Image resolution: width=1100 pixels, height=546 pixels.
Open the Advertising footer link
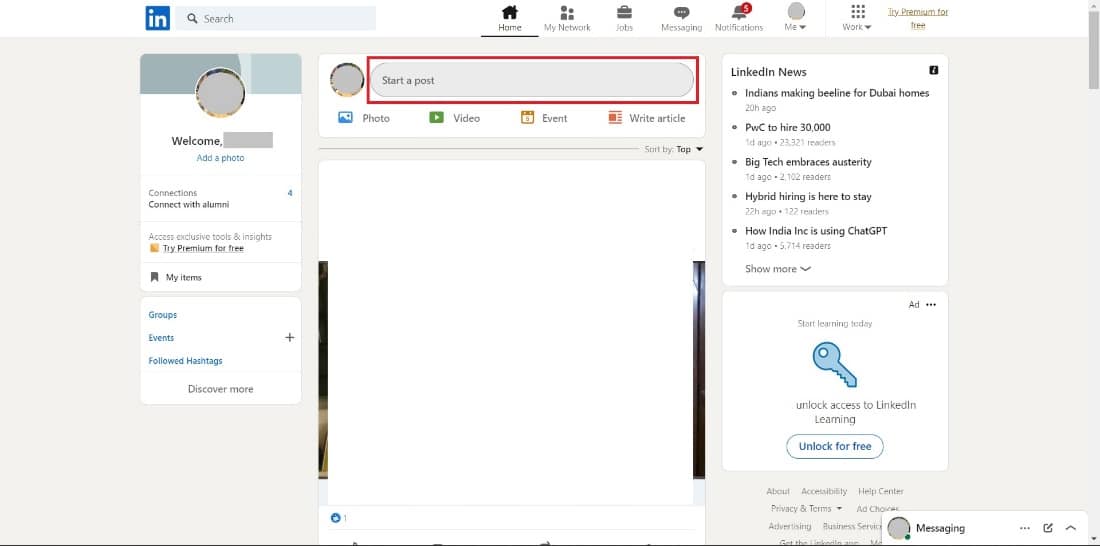click(x=790, y=526)
